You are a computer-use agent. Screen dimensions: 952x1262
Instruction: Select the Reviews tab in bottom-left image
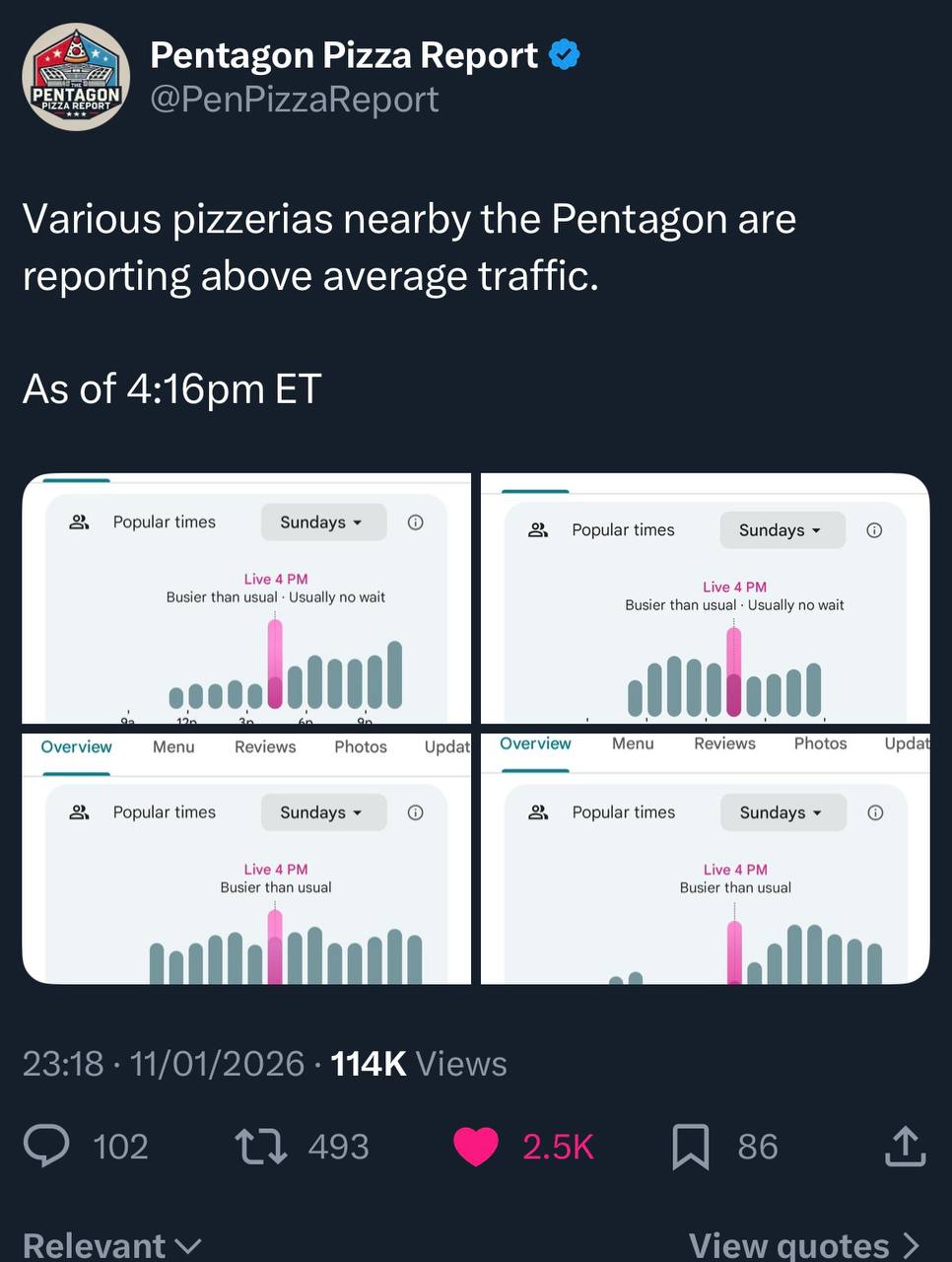click(265, 747)
